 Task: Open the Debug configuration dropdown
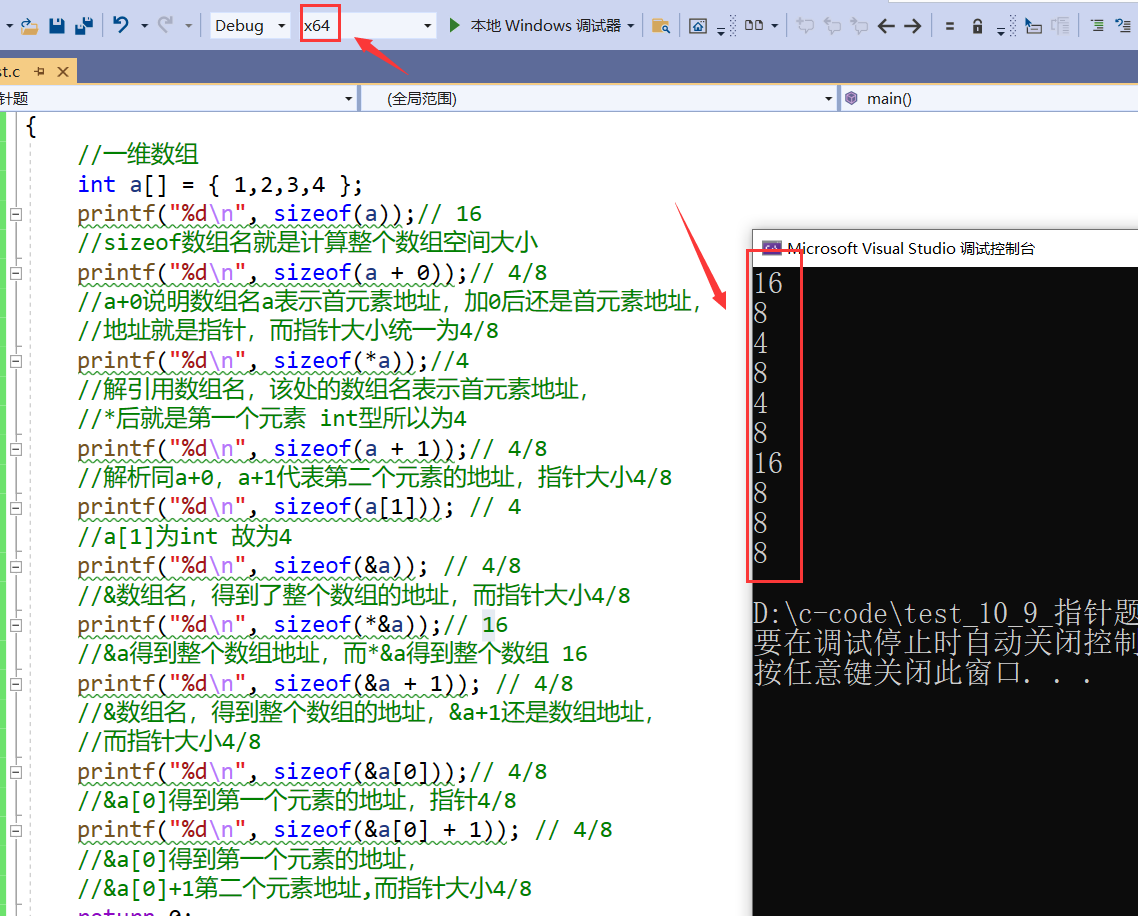click(250, 25)
